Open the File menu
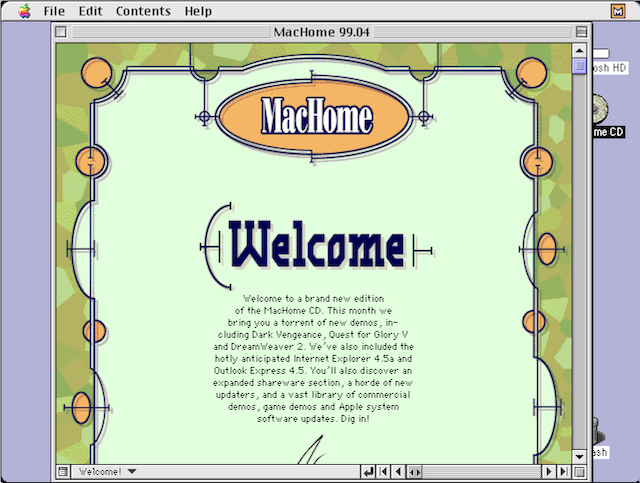This screenshot has width=640, height=483. 54,11
